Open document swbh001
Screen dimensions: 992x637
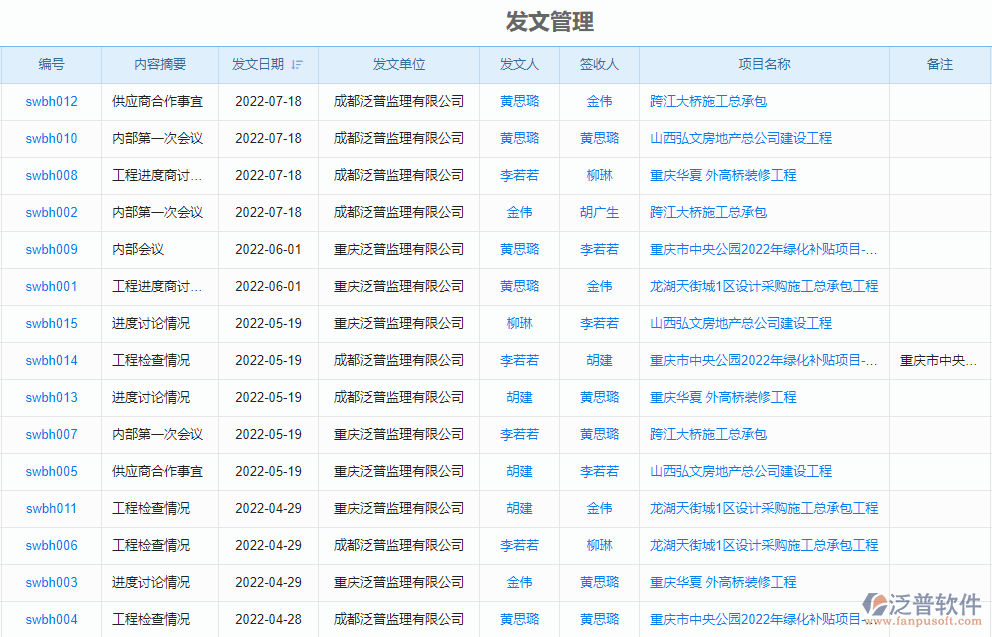click(50, 286)
